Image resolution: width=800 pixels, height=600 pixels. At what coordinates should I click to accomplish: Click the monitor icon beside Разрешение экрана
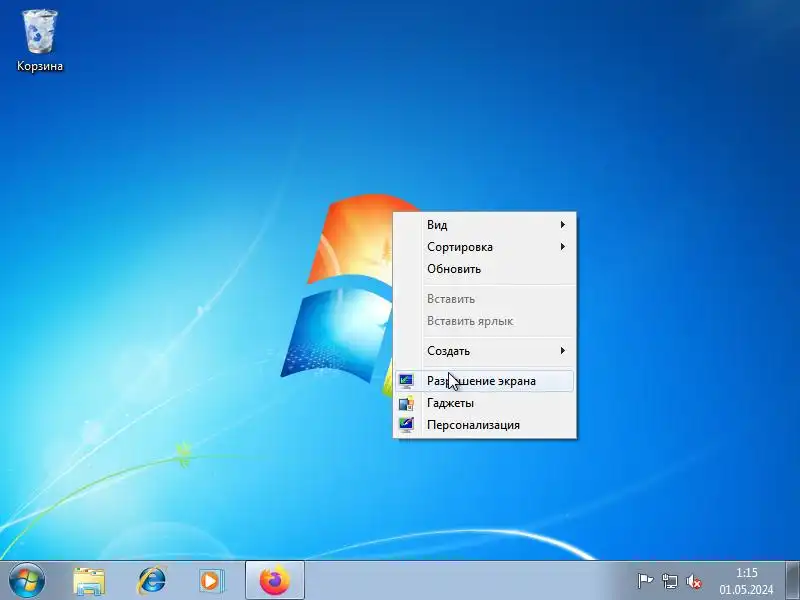(x=407, y=381)
